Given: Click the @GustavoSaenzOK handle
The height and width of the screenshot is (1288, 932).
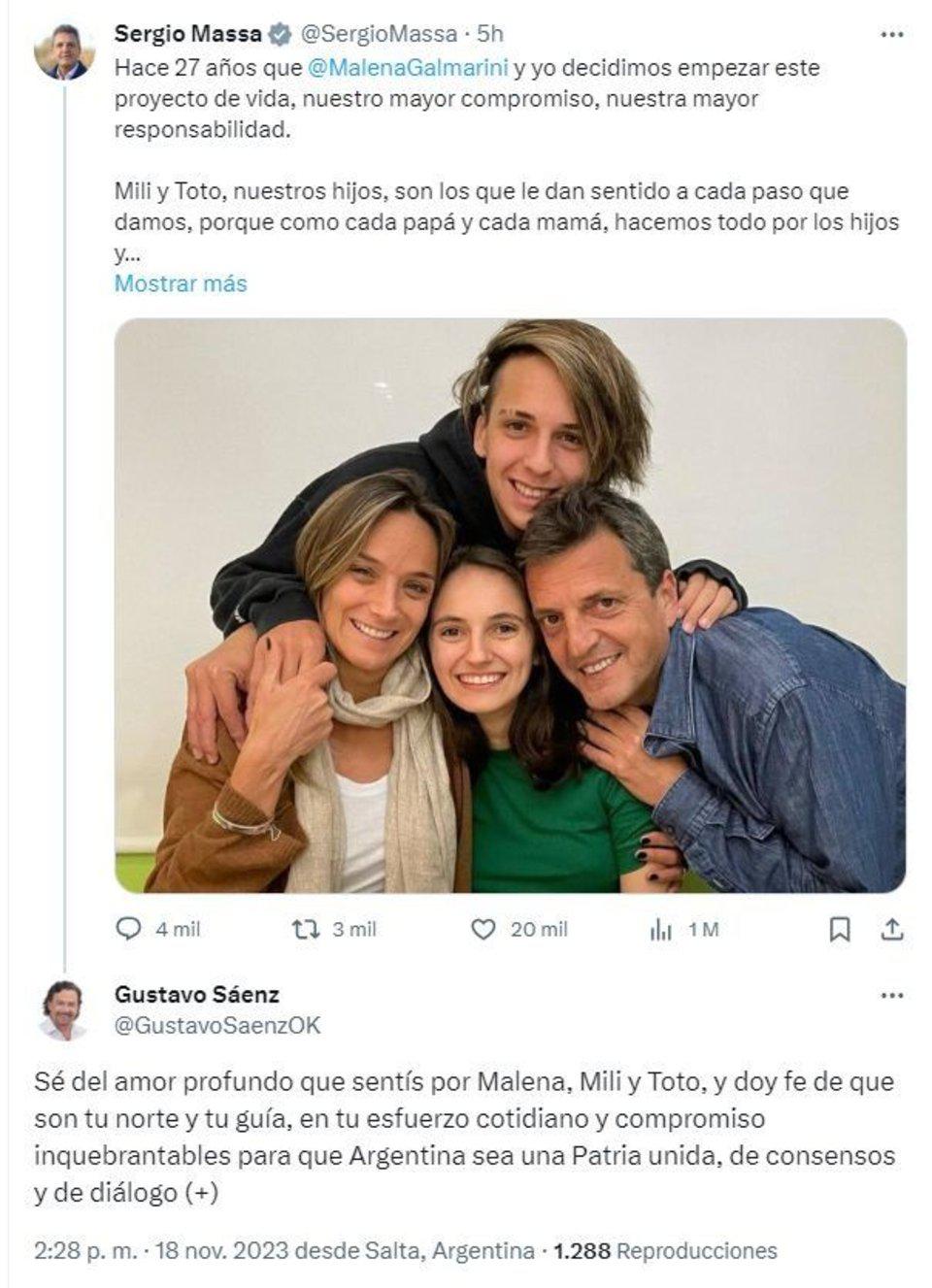Looking at the screenshot, I should pos(217,1025).
